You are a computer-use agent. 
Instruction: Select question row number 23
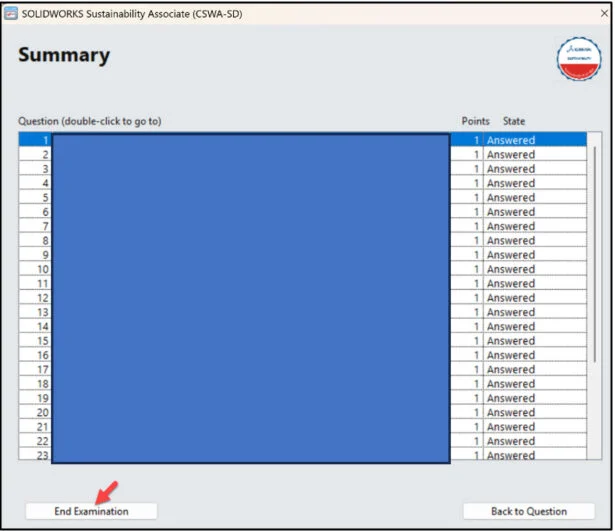click(x=302, y=455)
